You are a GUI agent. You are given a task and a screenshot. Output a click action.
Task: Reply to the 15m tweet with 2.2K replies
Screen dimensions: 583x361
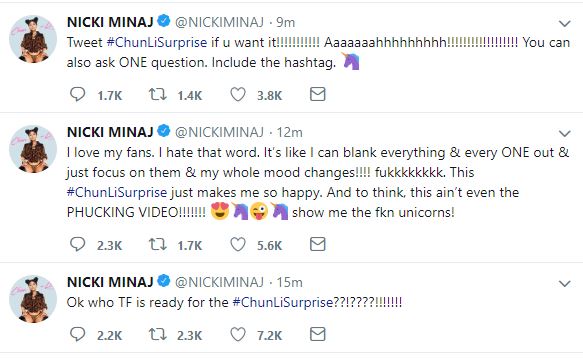(x=77, y=334)
